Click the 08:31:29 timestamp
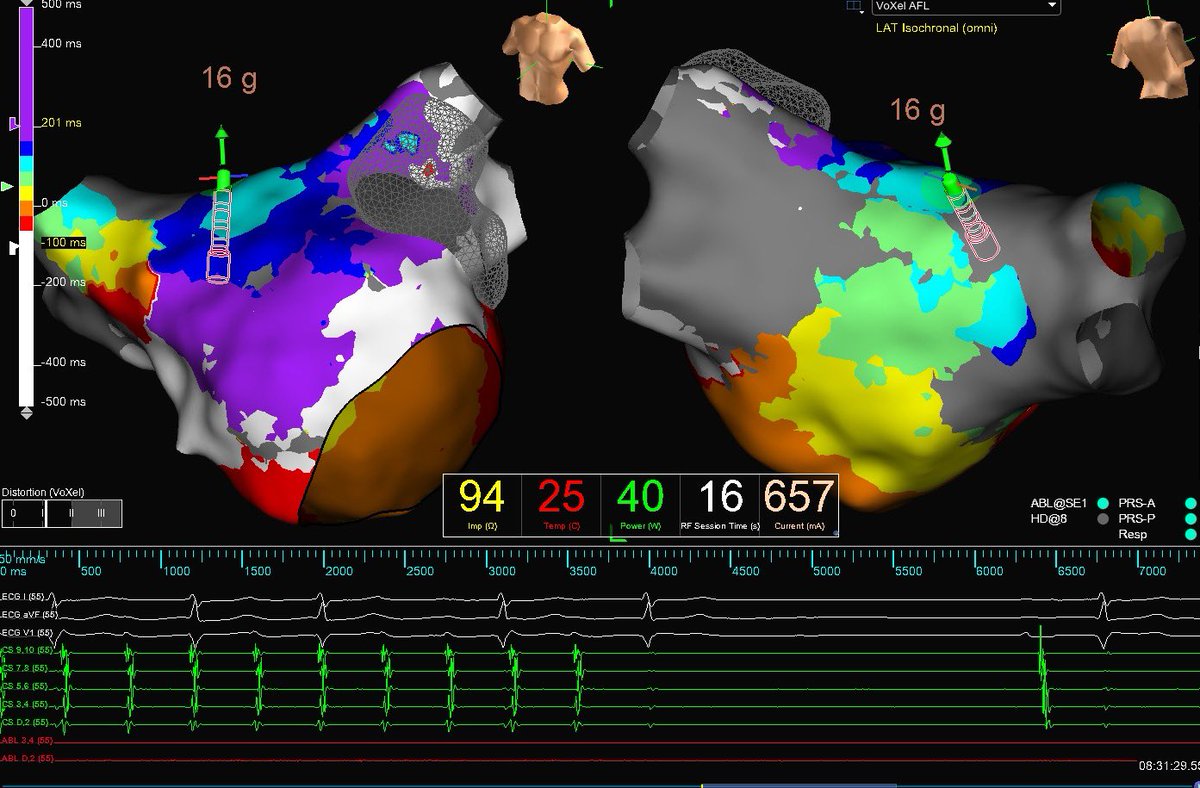 [1168, 765]
